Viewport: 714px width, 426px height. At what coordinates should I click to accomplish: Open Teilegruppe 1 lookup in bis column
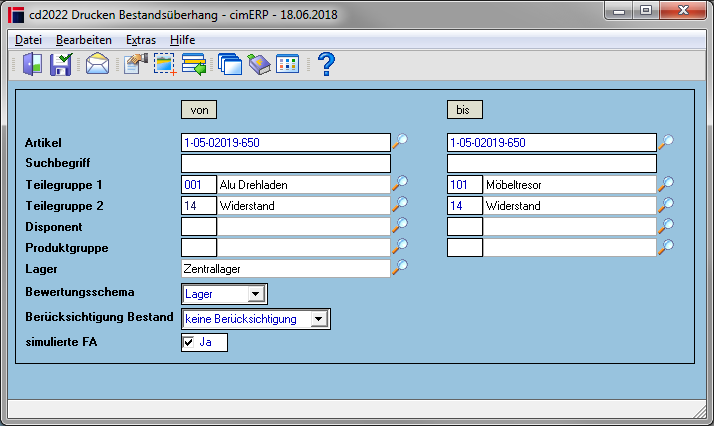pos(666,183)
